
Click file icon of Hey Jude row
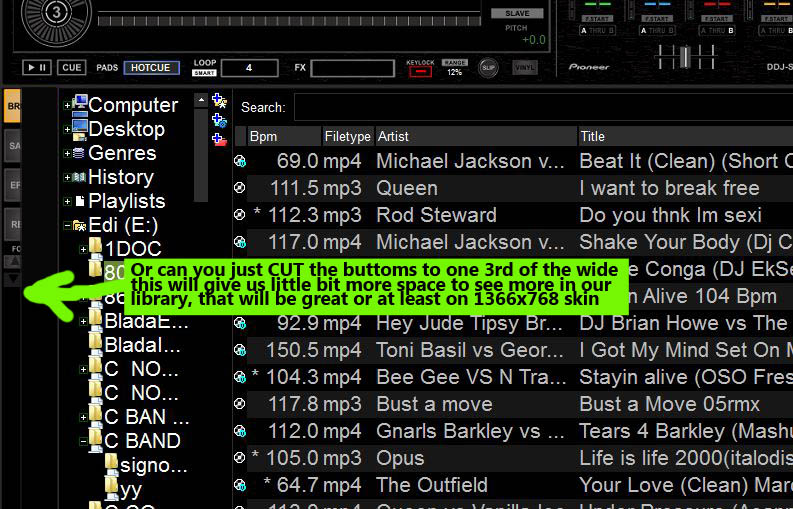coord(240,323)
